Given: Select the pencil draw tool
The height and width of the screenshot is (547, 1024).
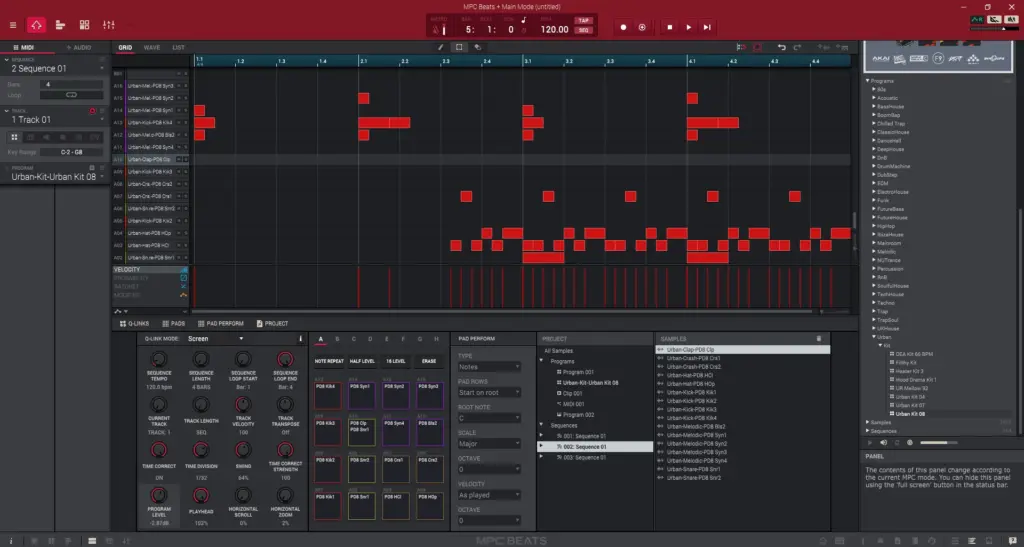Looking at the screenshot, I should click(441, 48).
